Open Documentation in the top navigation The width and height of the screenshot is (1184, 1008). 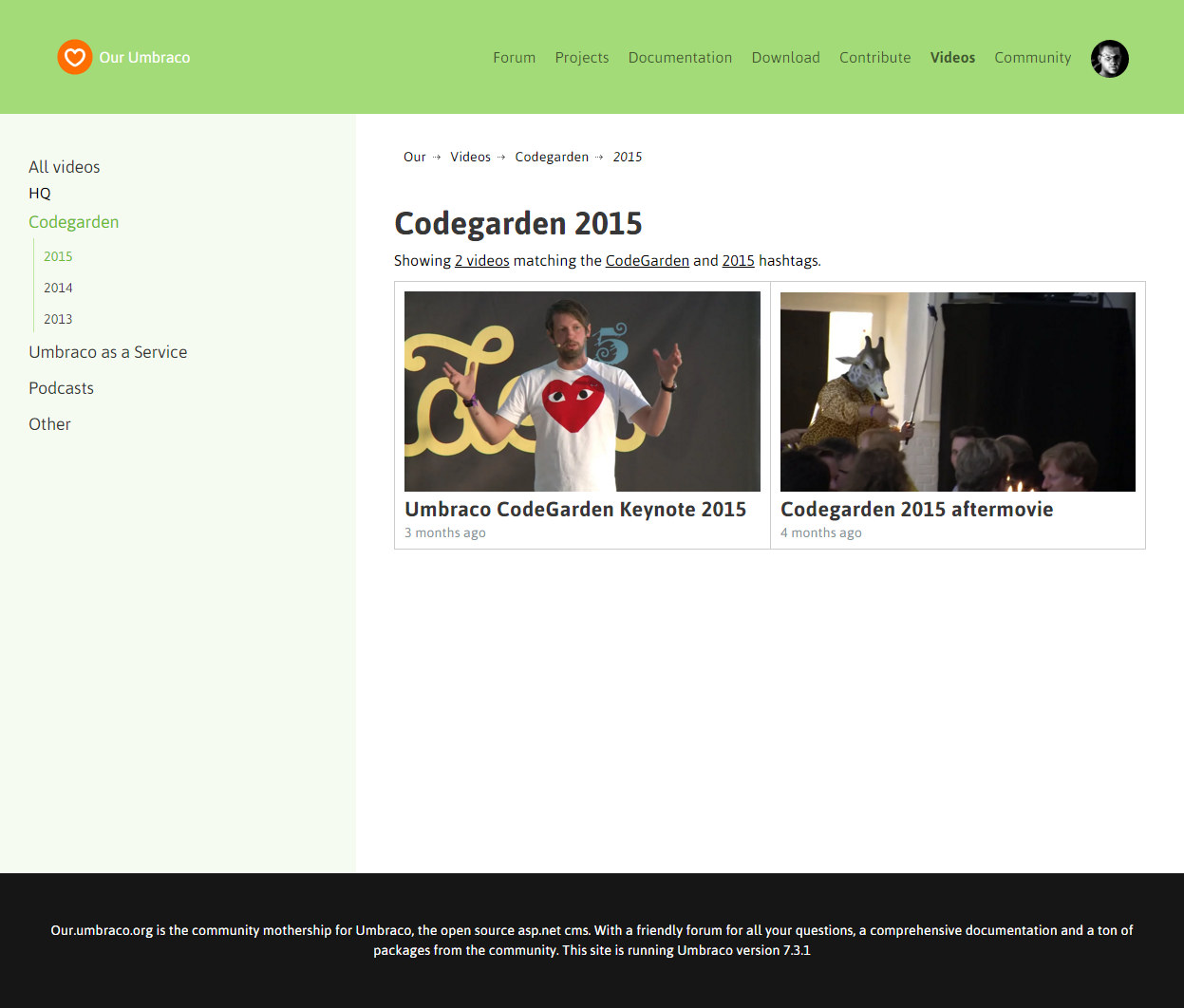680,58
